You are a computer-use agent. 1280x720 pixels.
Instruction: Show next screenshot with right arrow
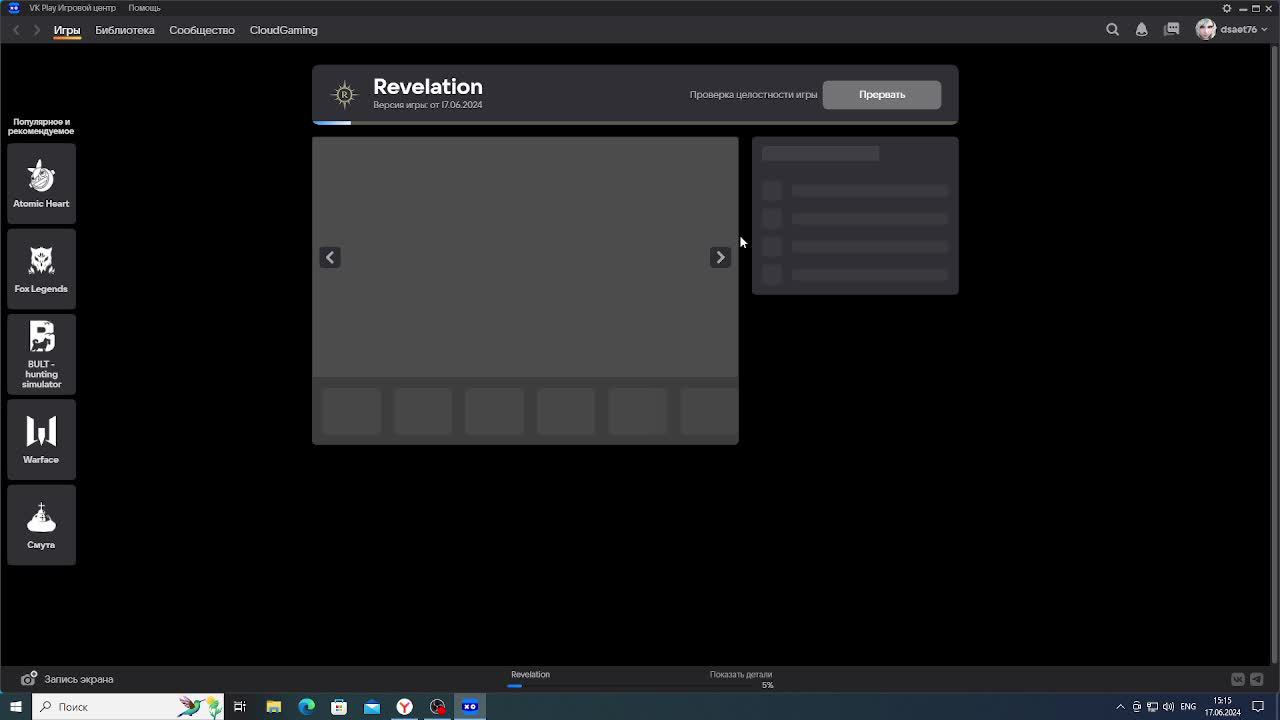tap(720, 258)
